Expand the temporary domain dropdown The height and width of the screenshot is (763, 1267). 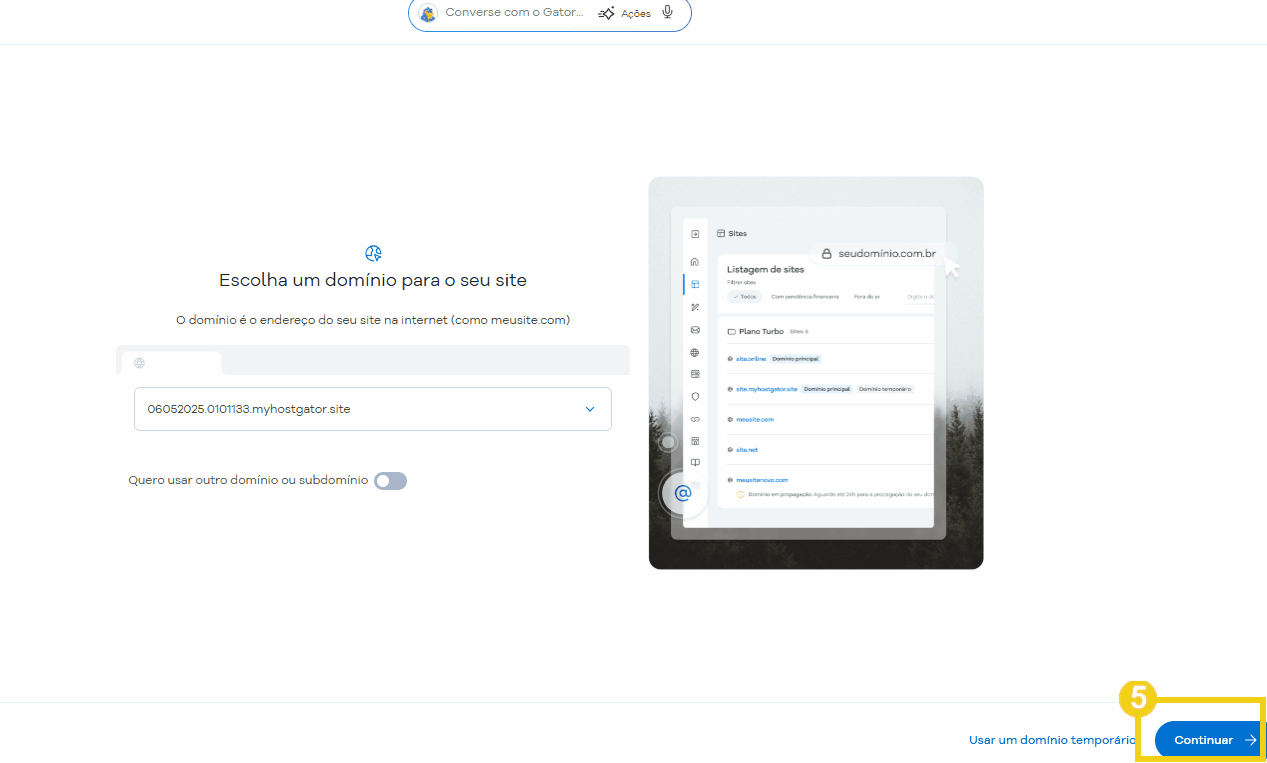(x=590, y=409)
